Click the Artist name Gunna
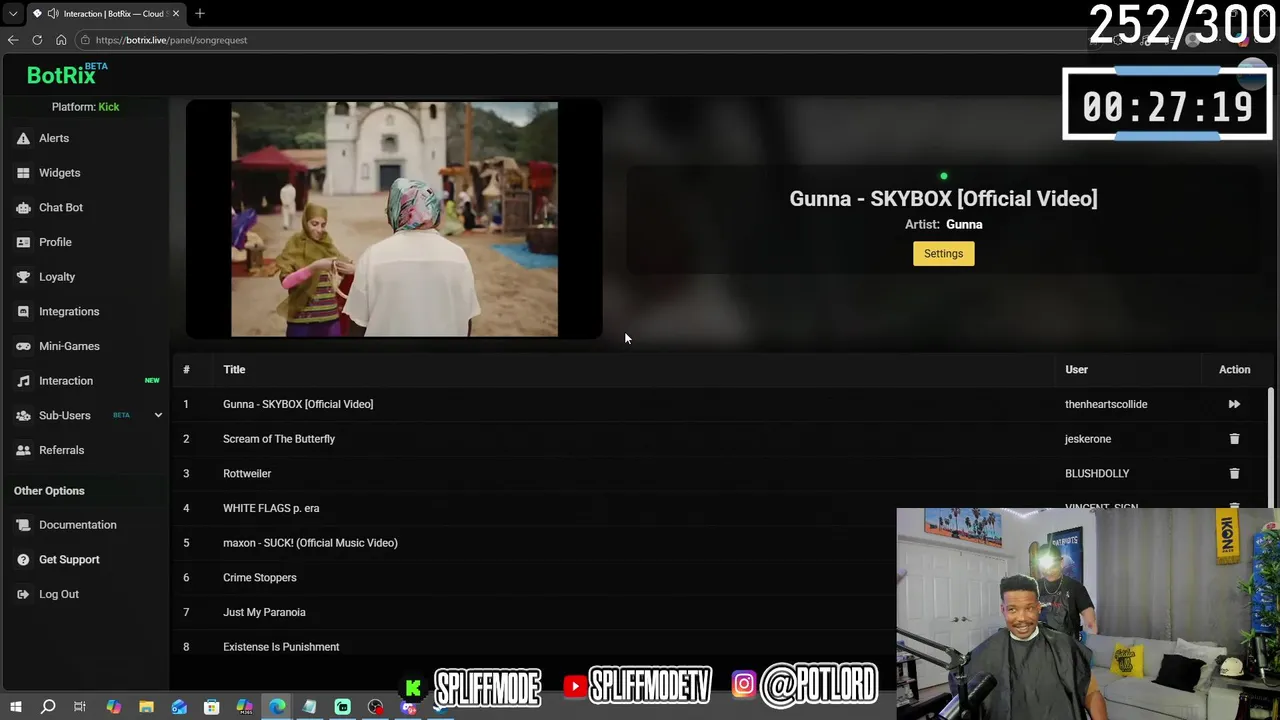Viewport: 1280px width, 720px height. tap(964, 225)
